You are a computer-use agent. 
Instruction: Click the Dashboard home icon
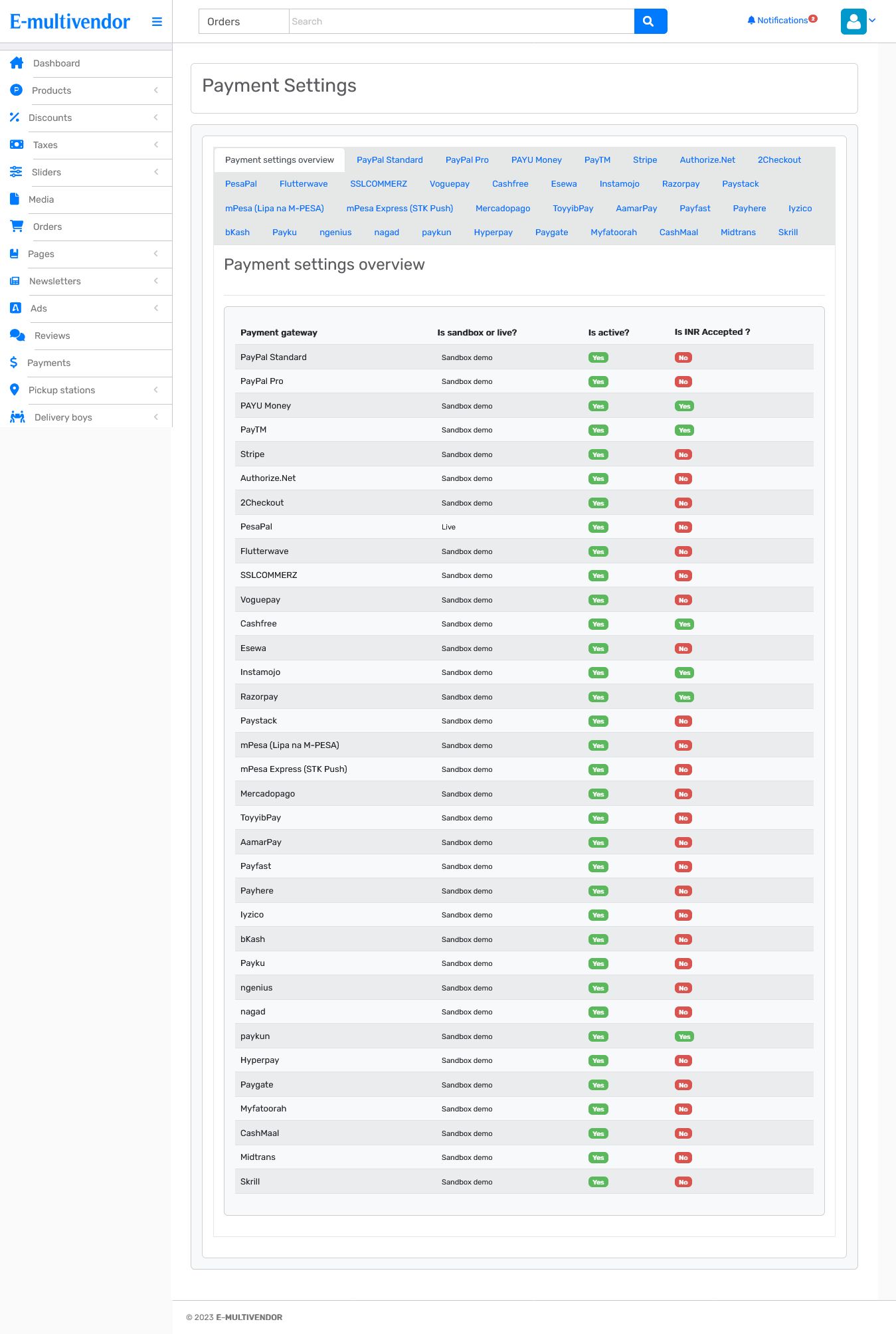click(17, 63)
